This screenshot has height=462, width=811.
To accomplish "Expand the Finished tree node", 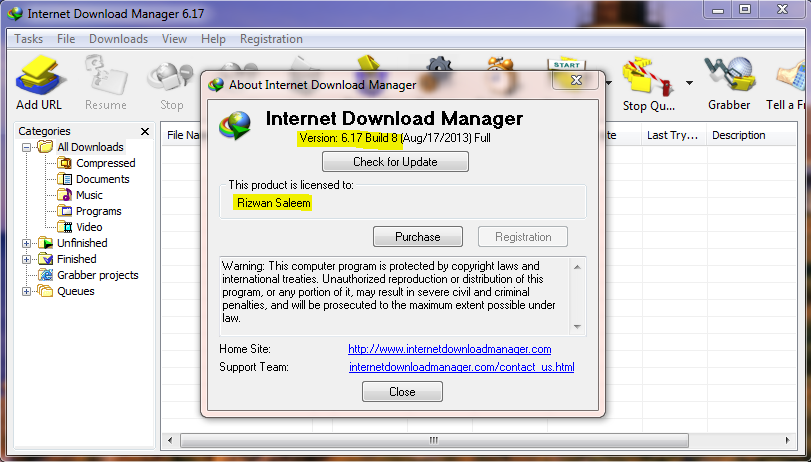I will coord(26,259).
